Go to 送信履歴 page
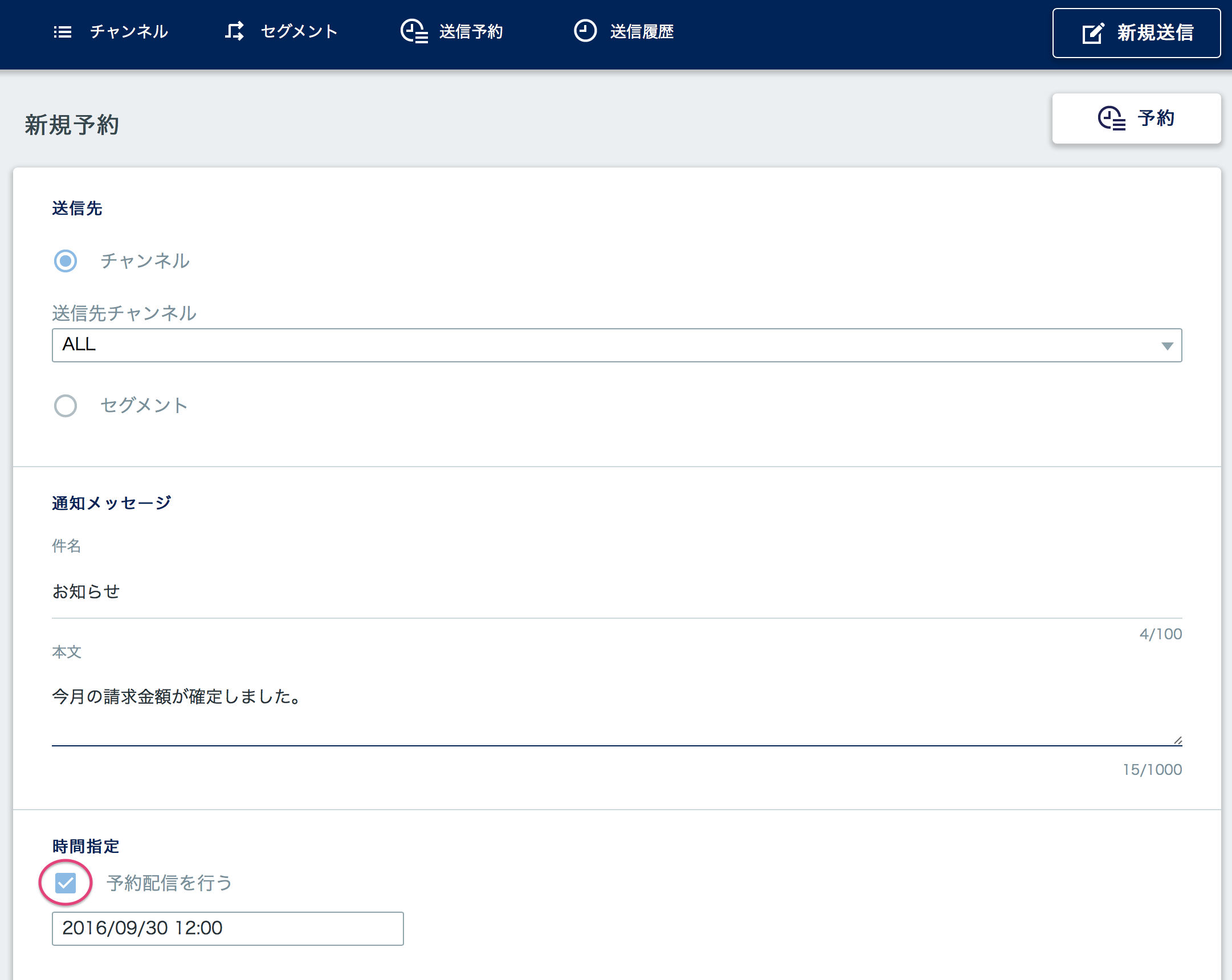The width and height of the screenshot is (1232, 980). pyautogui.click(x=624, y=31)
